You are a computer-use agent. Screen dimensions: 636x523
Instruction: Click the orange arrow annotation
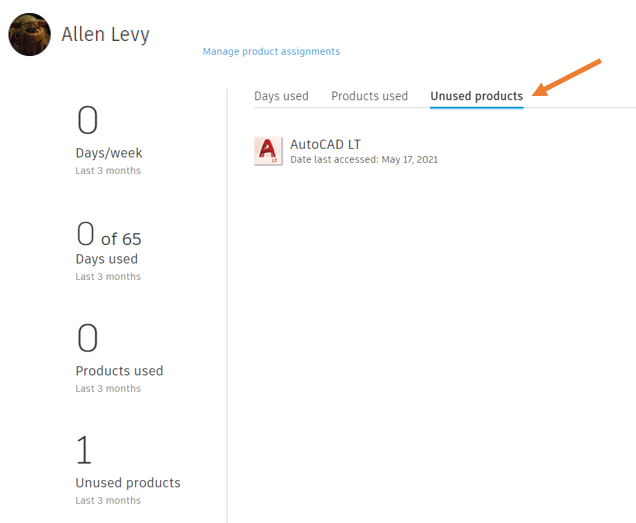click(567, 77)
